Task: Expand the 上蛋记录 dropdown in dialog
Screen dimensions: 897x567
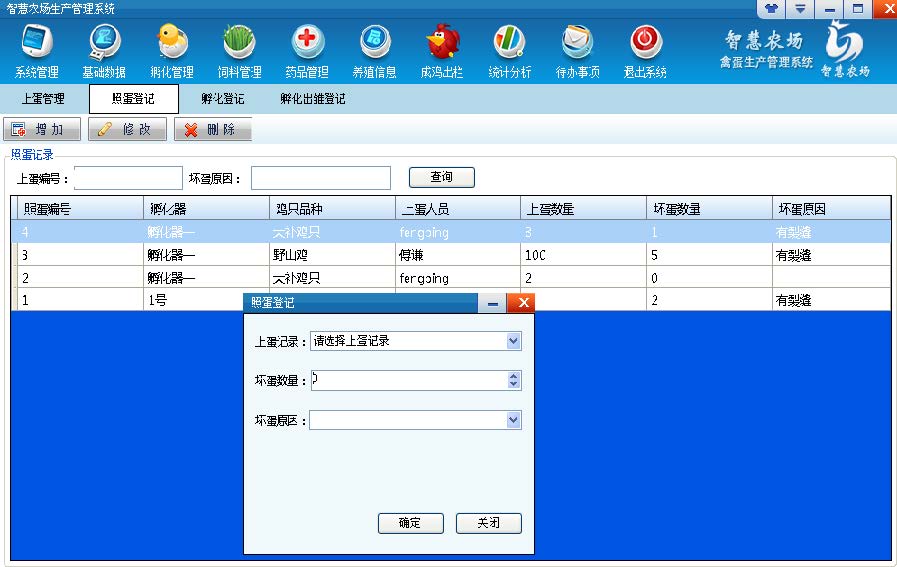Action: pos(513,341)
